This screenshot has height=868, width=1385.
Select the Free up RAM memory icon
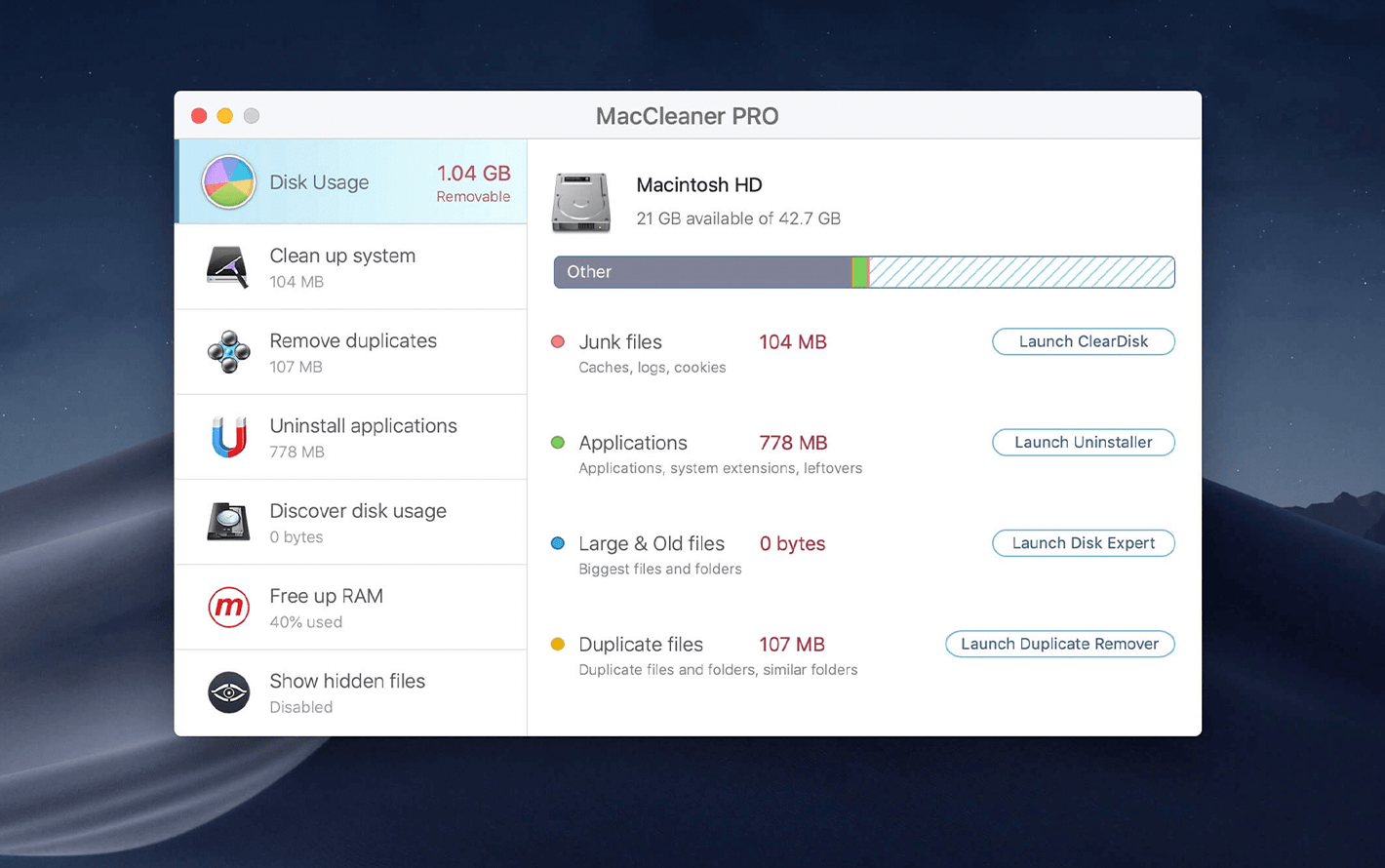pyautogui.click(x=228, y=607)
